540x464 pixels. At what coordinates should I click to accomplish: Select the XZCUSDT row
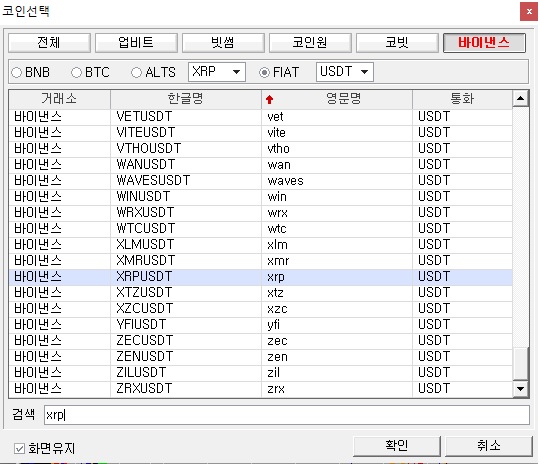[261, 309]
